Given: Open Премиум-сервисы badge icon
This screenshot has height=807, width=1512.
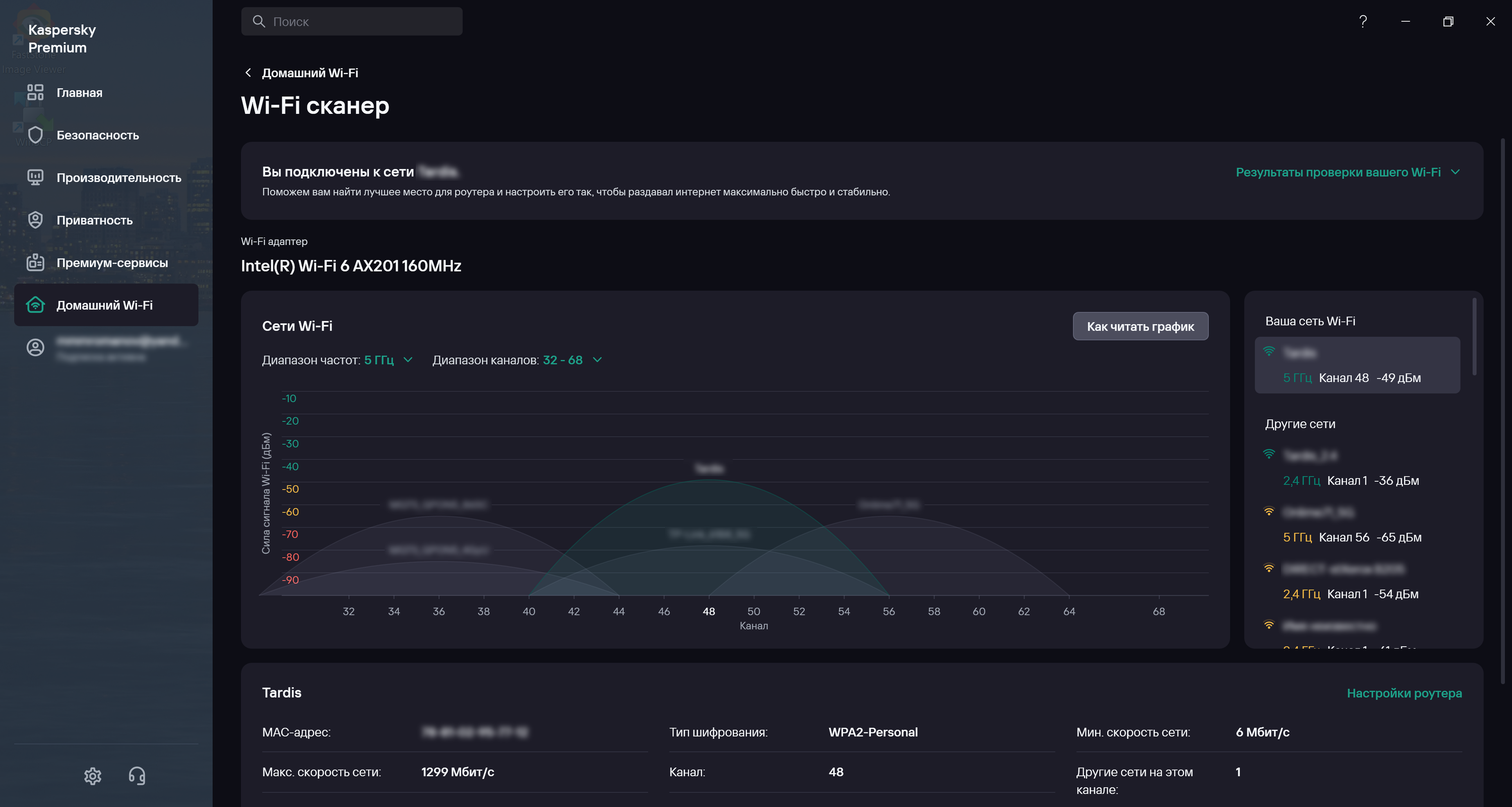Looking at the screenshot, I should 35,262.
